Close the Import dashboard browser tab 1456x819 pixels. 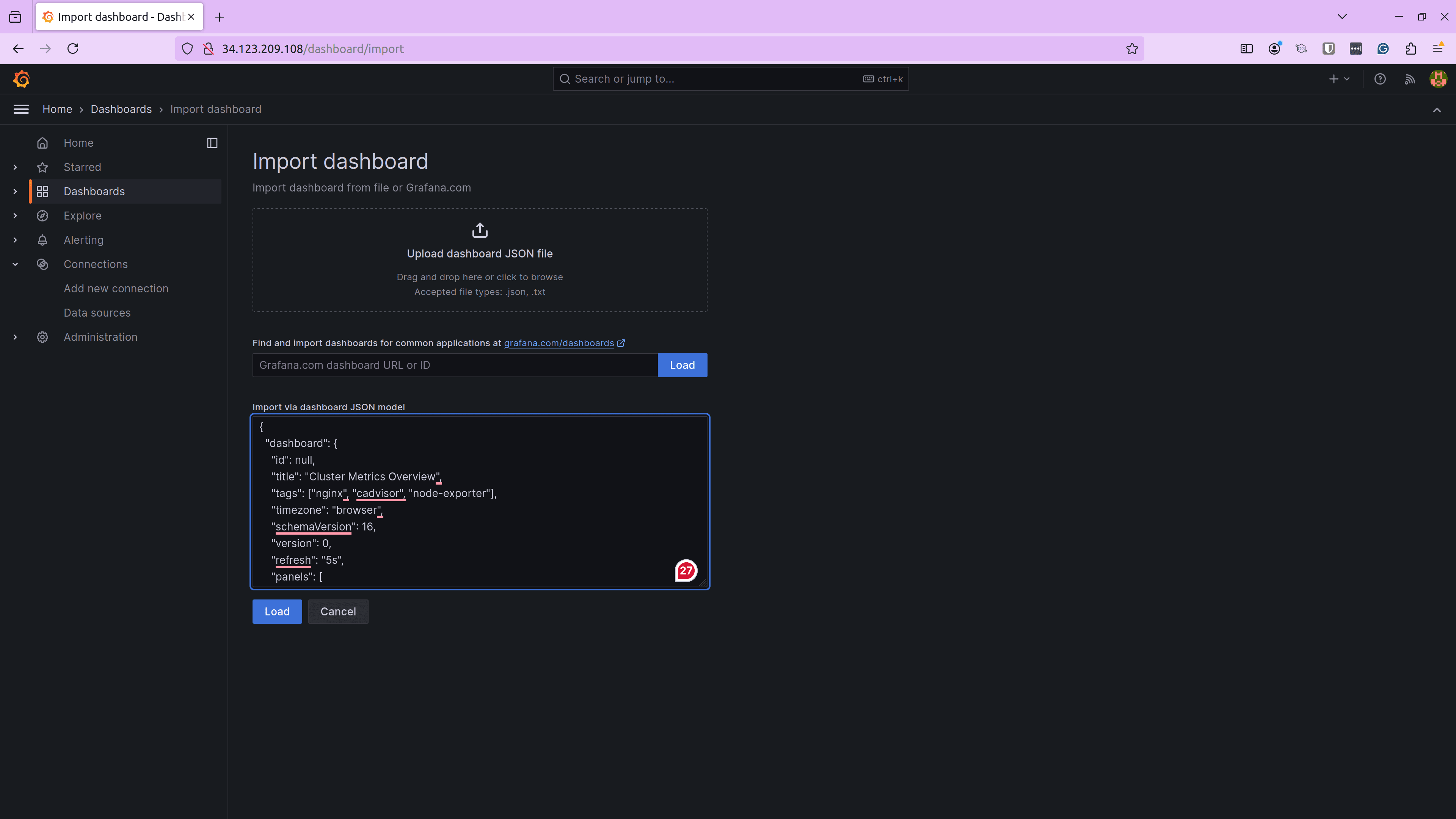tap(191, 17)
